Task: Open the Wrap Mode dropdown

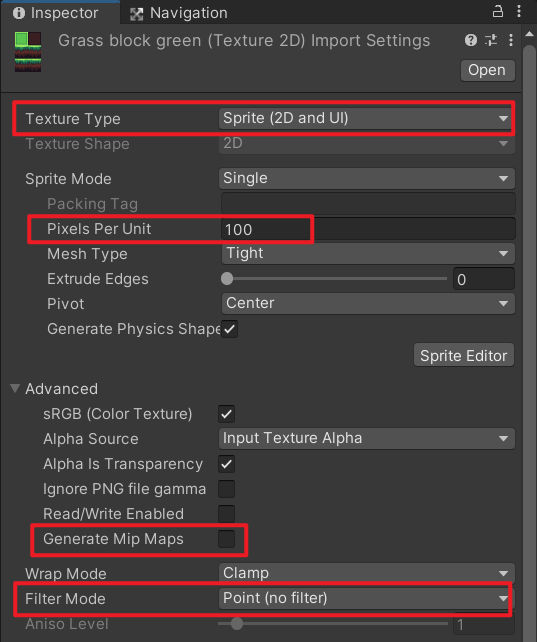Action: coord(367,573)
